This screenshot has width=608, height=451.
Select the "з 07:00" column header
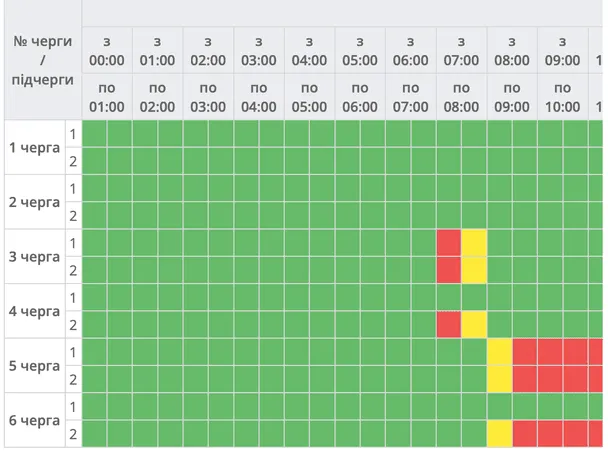pos(461,50)
